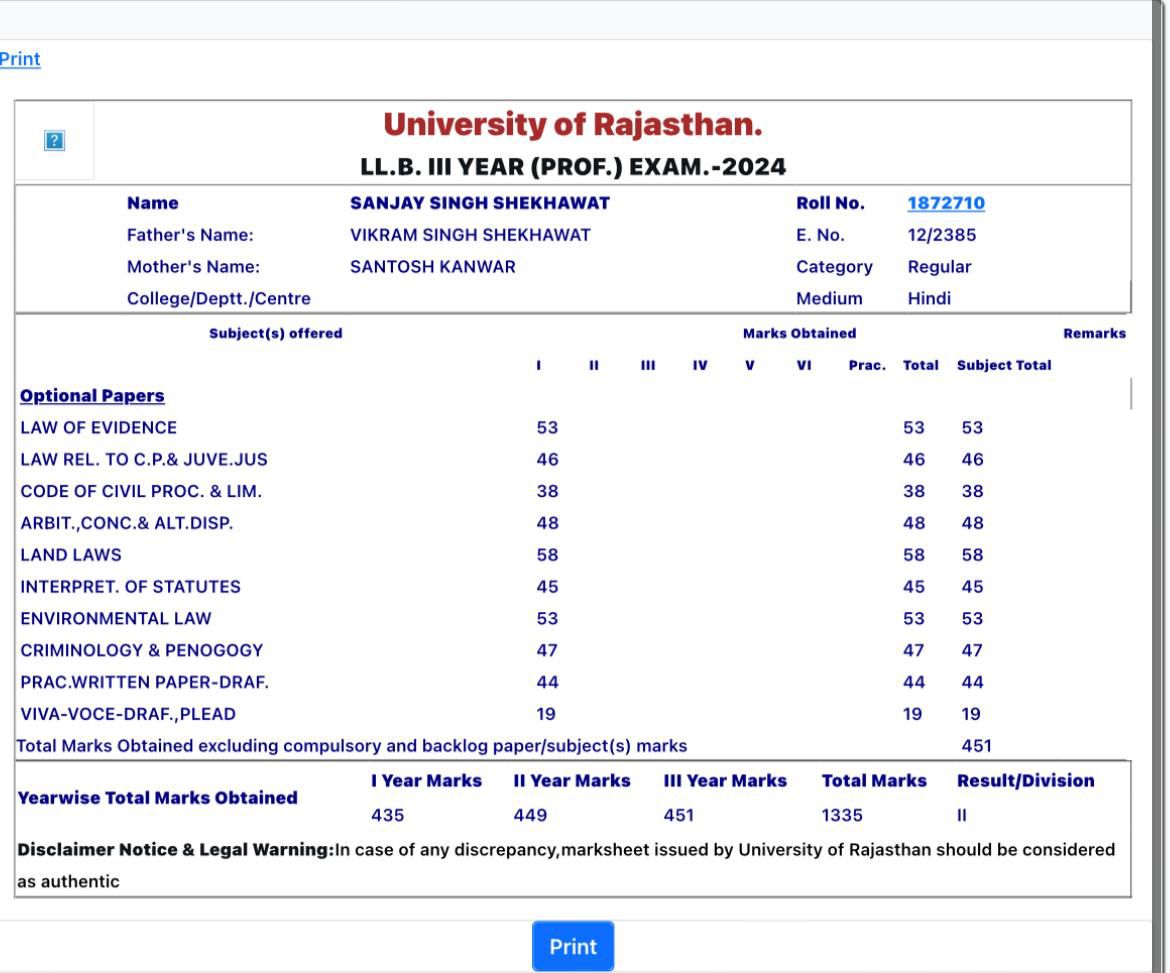Click the College/Deptt./Centre label

point(219,298)
